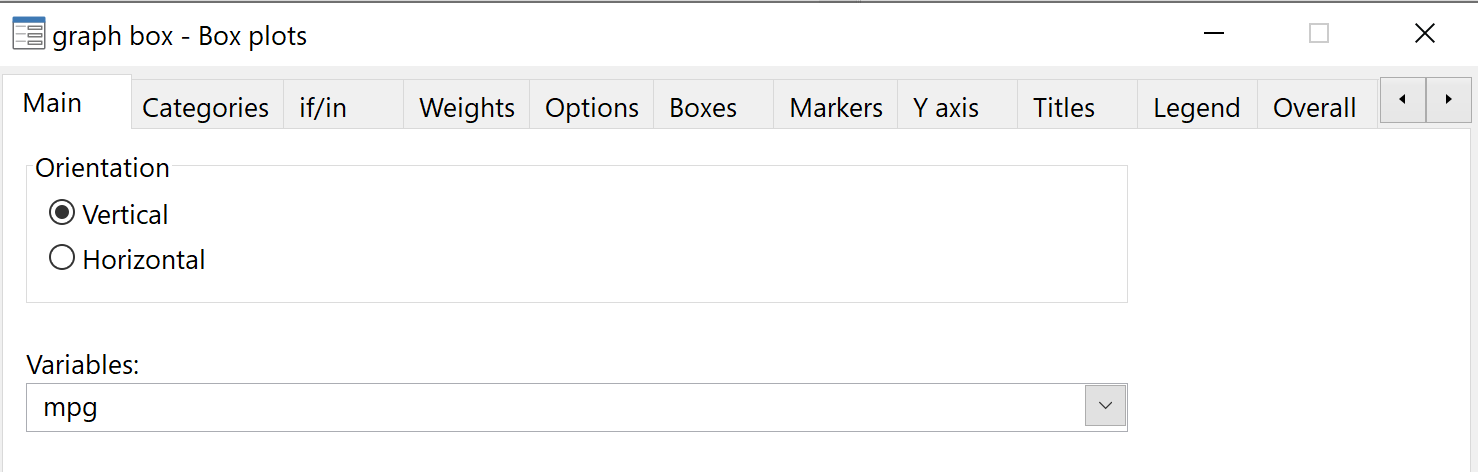Switch to the Legend tab
The image size is (1478, 472).
(1197, 107)
